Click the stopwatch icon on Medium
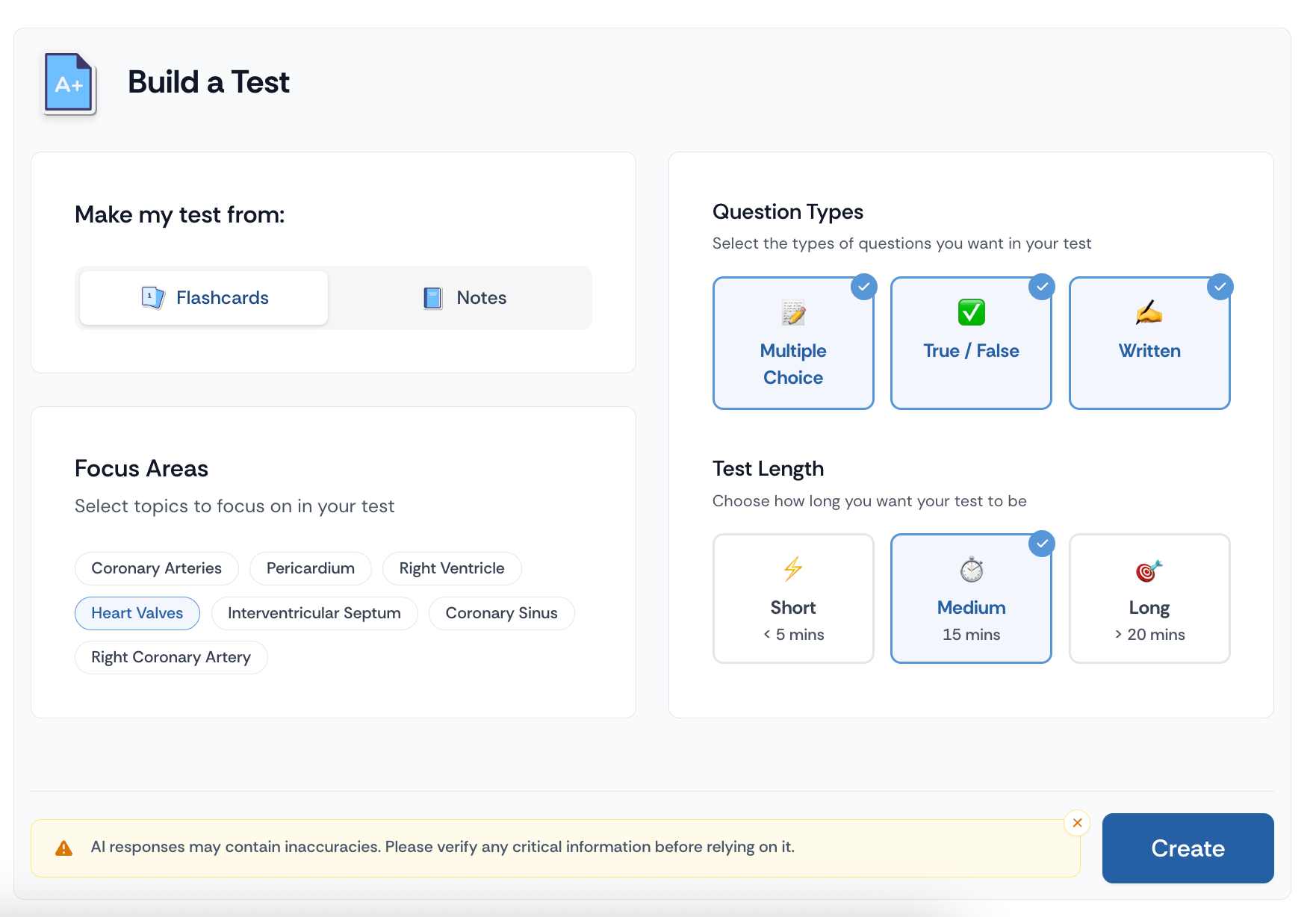The height and width of the screenshot is (917, 1316). pyautogui.click(x=971, y=570)
